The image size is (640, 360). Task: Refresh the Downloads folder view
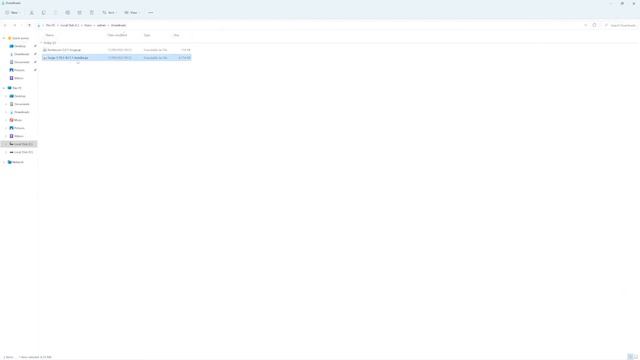coord(594,25)
